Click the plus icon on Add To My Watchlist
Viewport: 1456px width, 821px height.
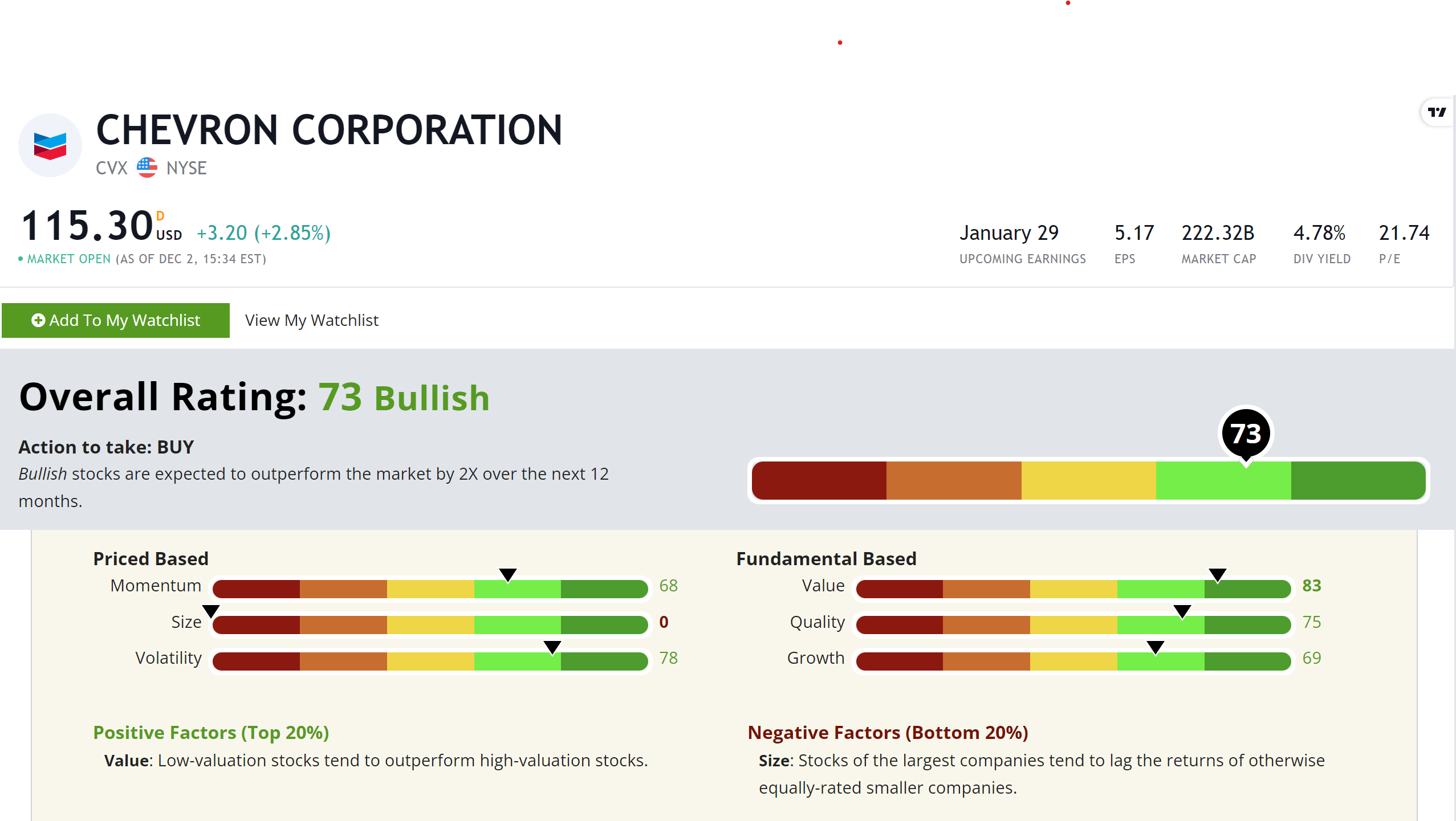38,320
